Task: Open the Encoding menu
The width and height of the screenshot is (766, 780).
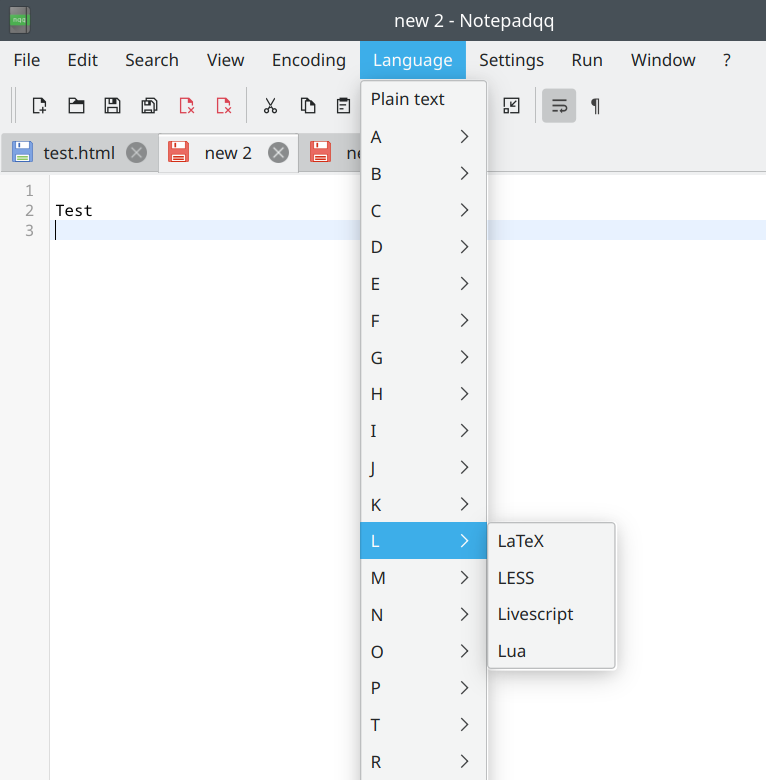Action: pyautogui.click(x=309, y=60)
